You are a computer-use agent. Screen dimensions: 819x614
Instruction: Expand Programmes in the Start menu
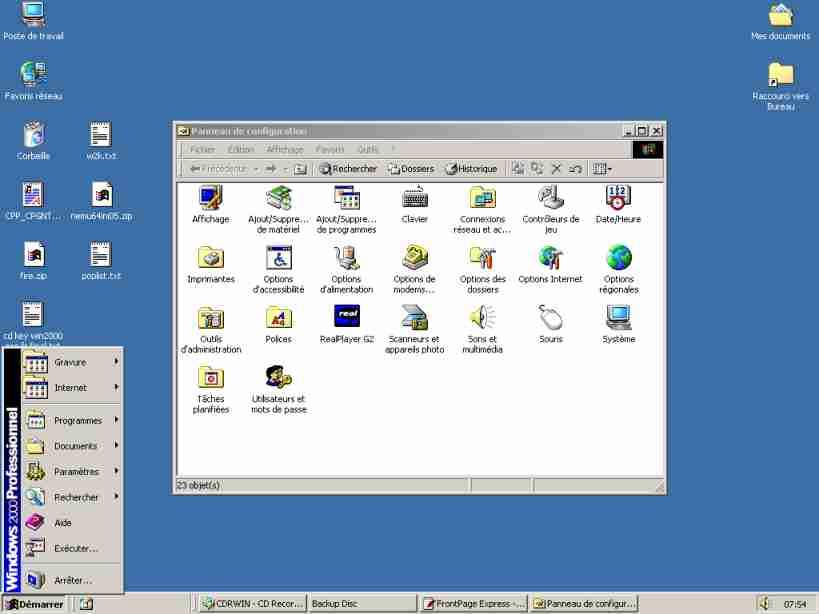click(x=72, y=420)
